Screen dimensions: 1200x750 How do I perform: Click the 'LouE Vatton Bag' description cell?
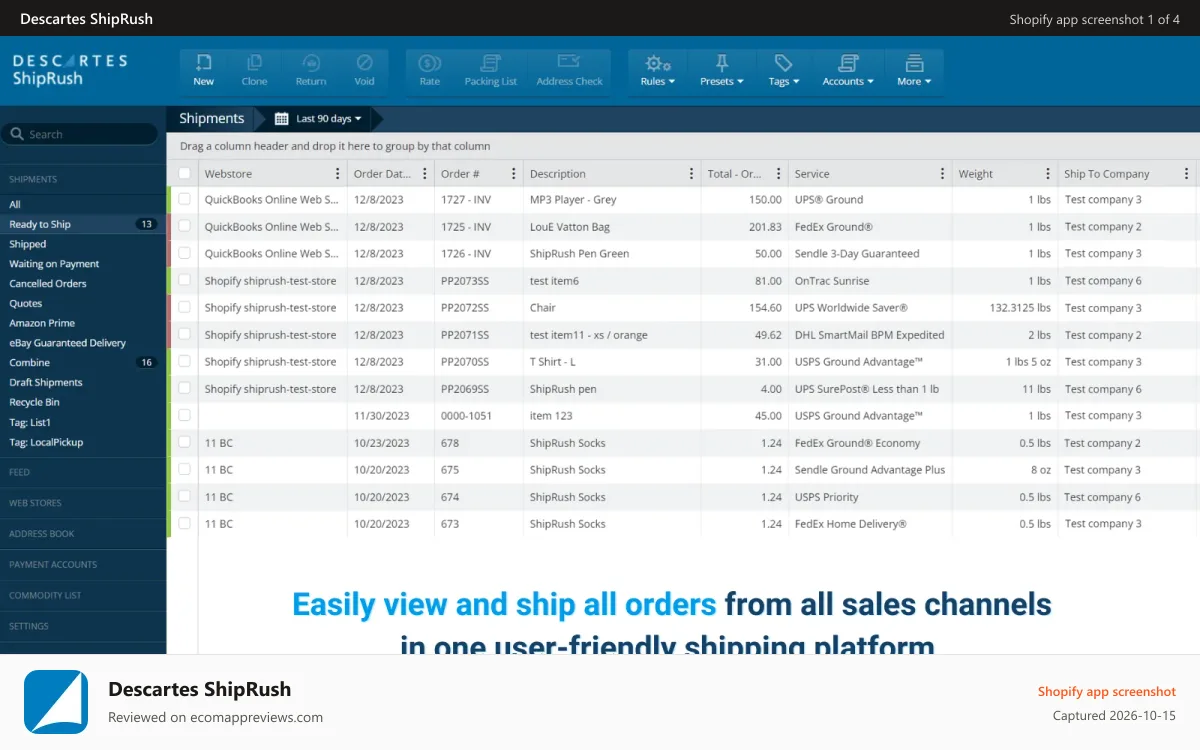[x=612, y=226]
